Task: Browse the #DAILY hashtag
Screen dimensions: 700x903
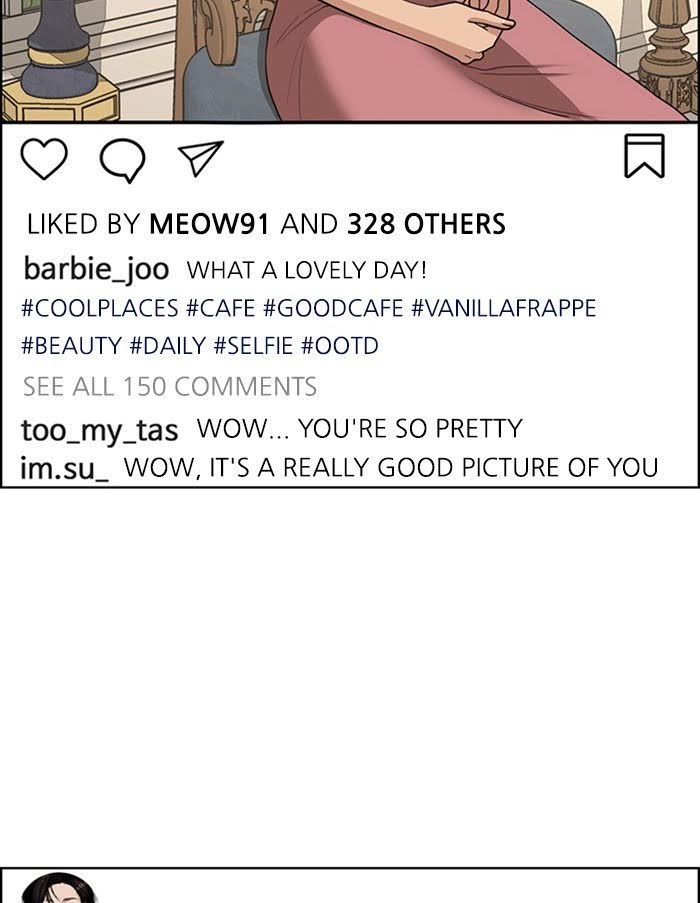Action: [x=168, y=347]
